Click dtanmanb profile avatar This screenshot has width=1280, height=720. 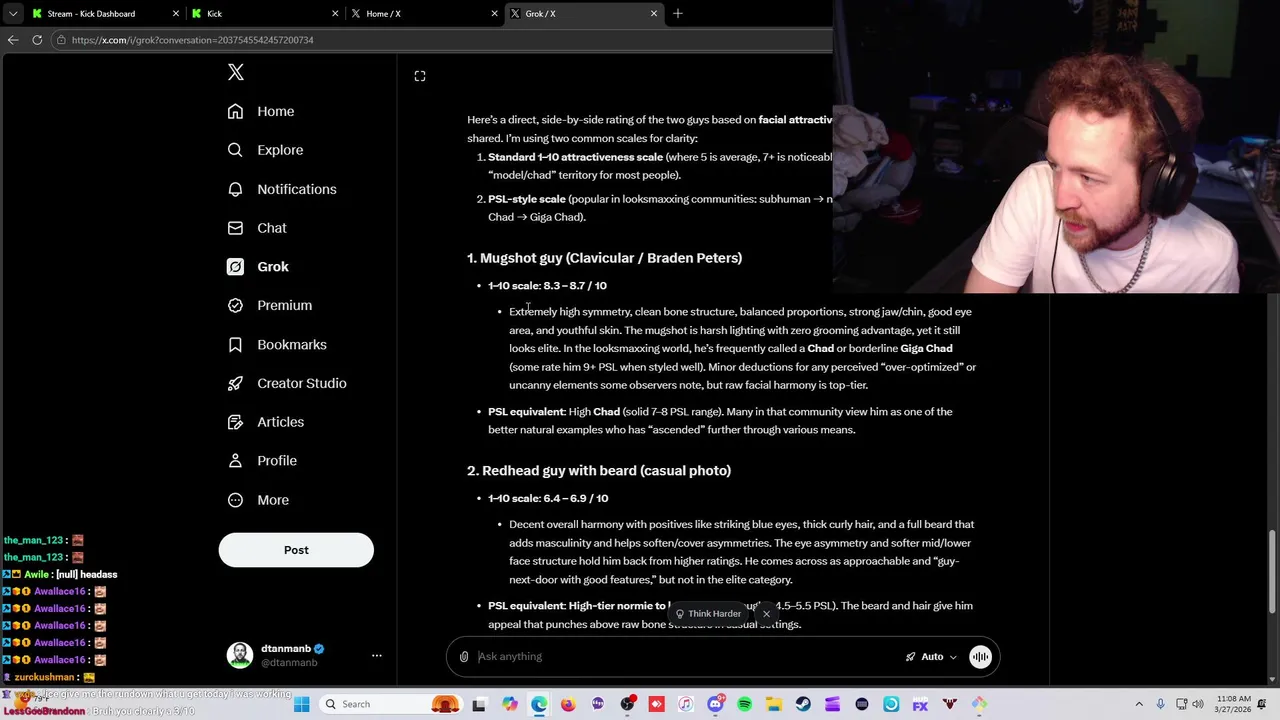click(240, 655)
